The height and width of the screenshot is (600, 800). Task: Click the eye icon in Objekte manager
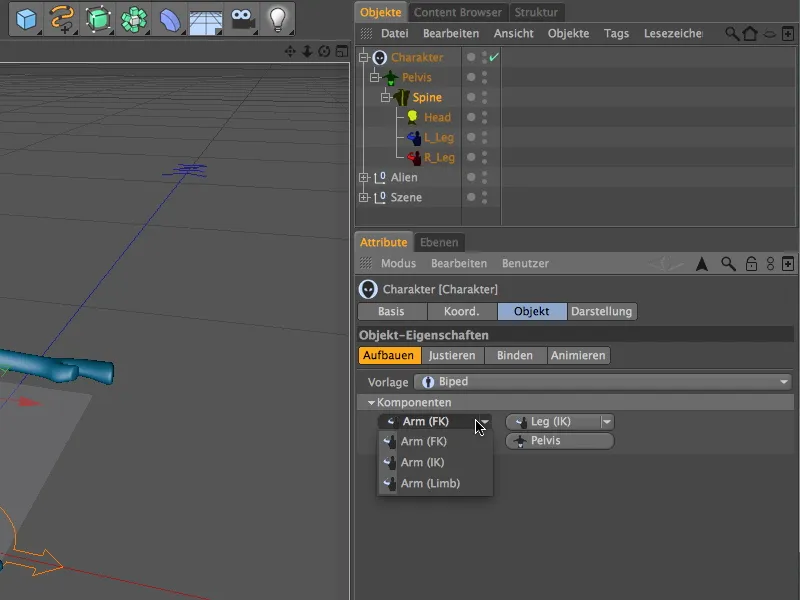pyautogui.click(x=769, y=34)
